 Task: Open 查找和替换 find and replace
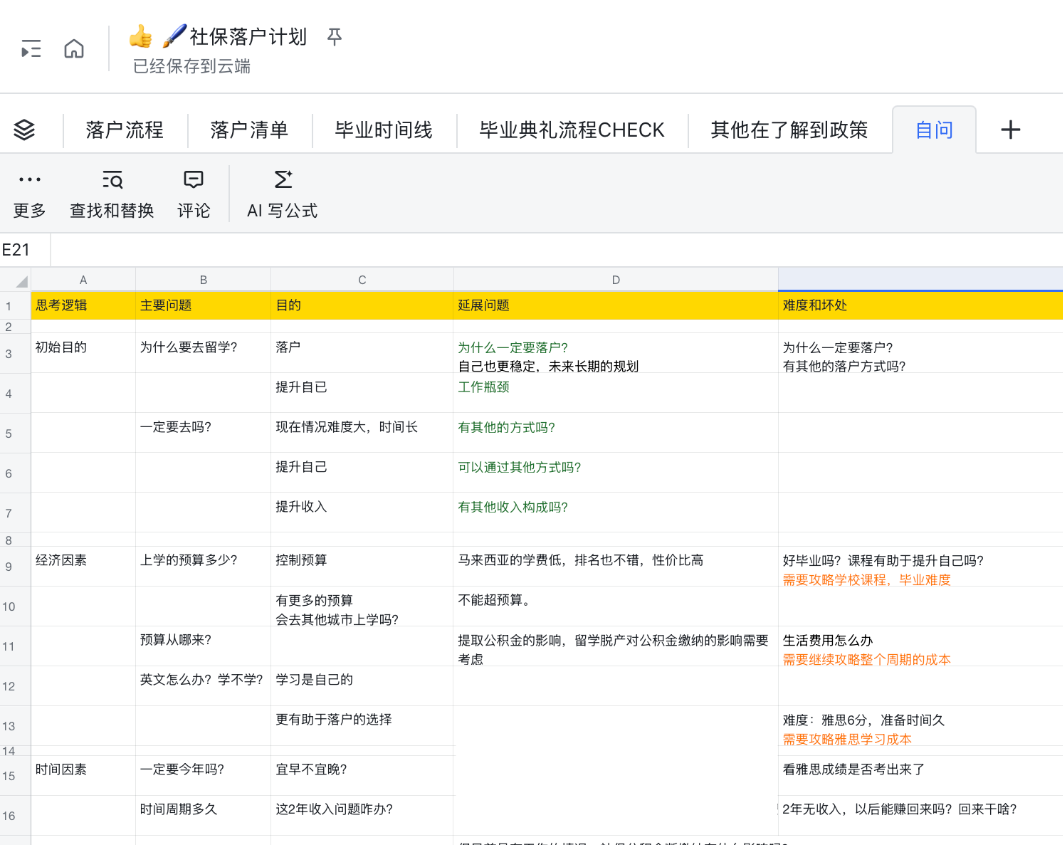(112, 194)
